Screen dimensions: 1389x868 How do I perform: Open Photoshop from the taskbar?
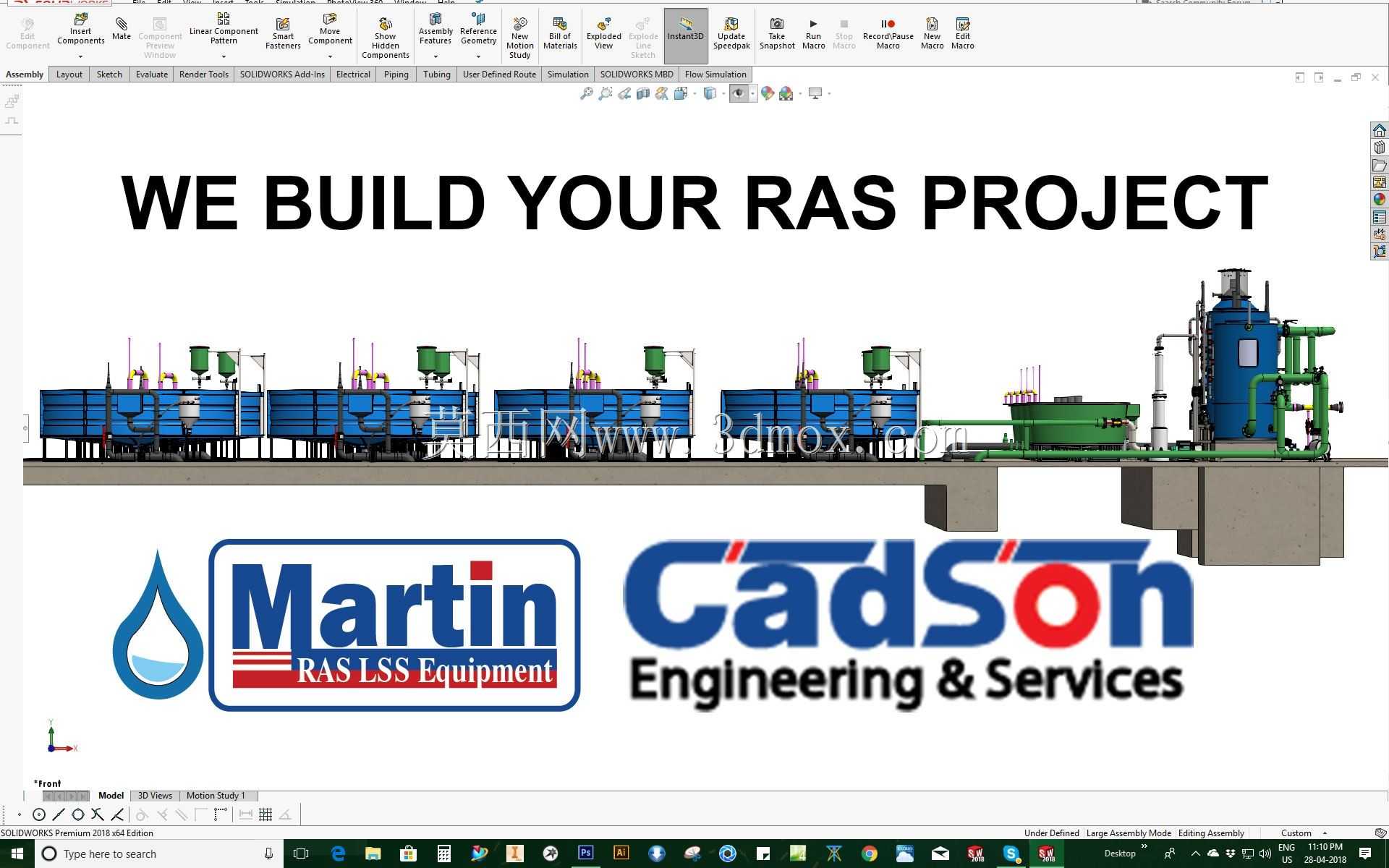click(x=585, y=854)
